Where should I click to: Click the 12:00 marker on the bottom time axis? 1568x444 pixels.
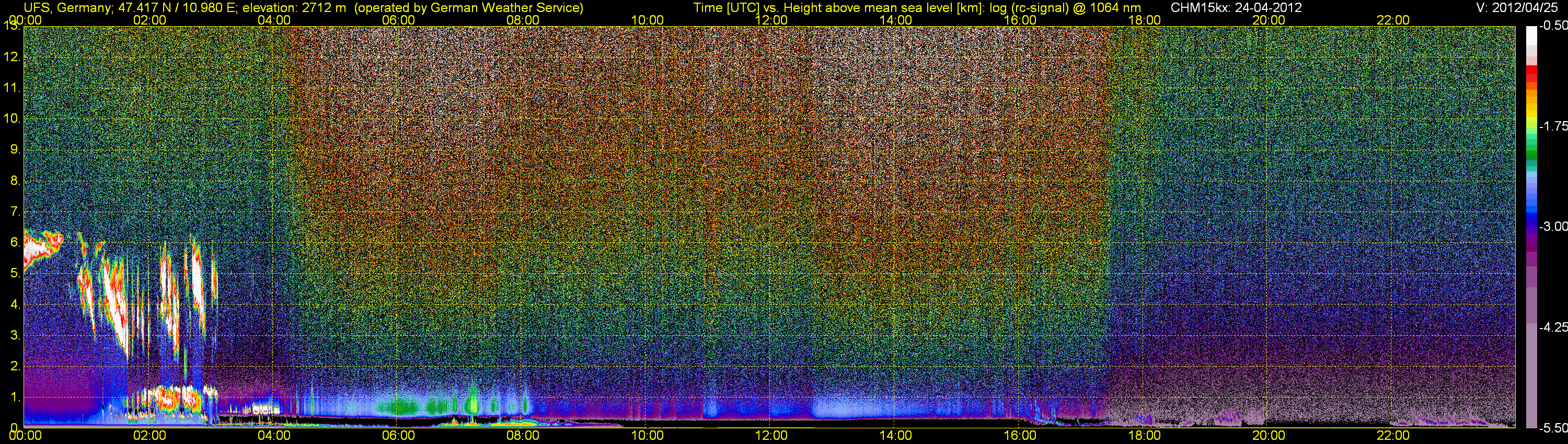771,436
